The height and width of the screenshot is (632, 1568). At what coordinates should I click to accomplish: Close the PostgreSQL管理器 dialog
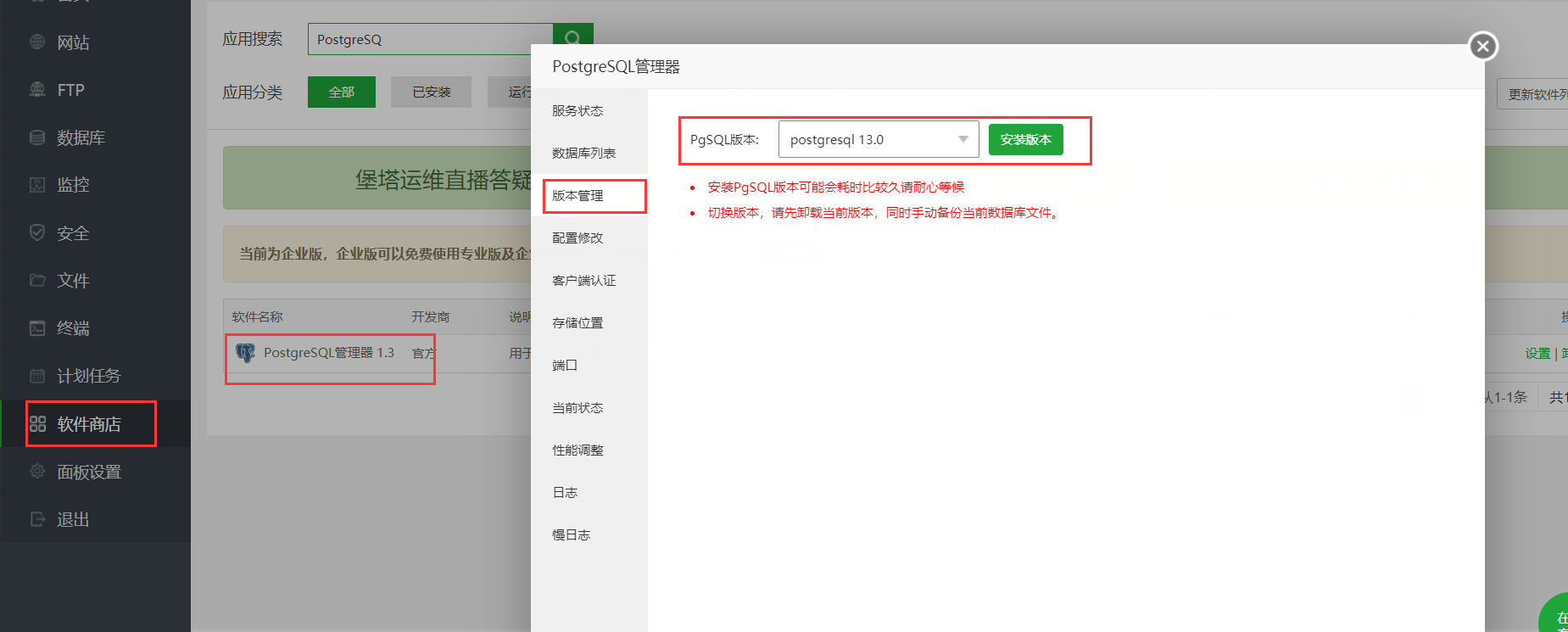(x=1483, y=46)
